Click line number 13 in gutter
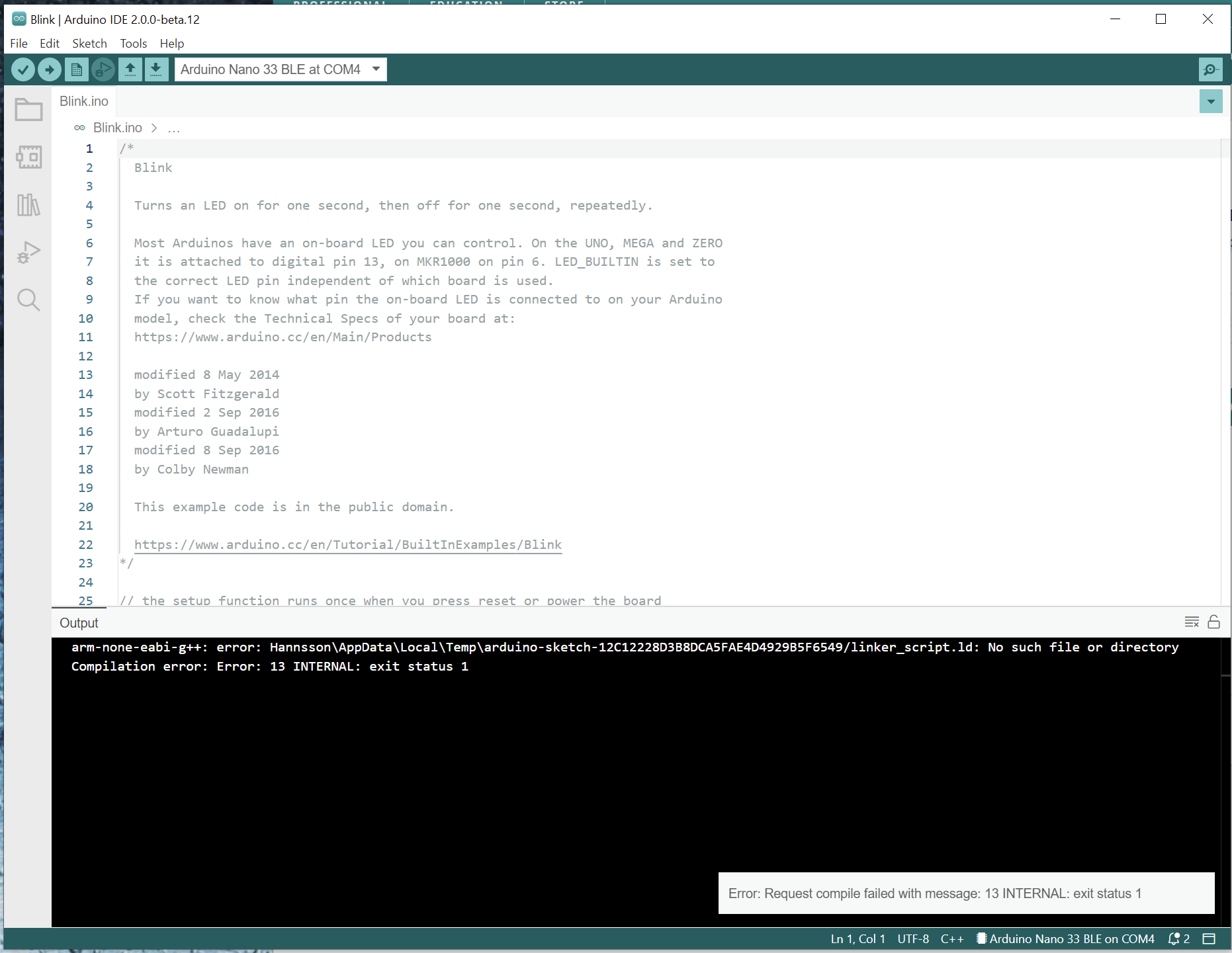The width and height of the screenshot is (1232, 953). click(x=86, y=375)
